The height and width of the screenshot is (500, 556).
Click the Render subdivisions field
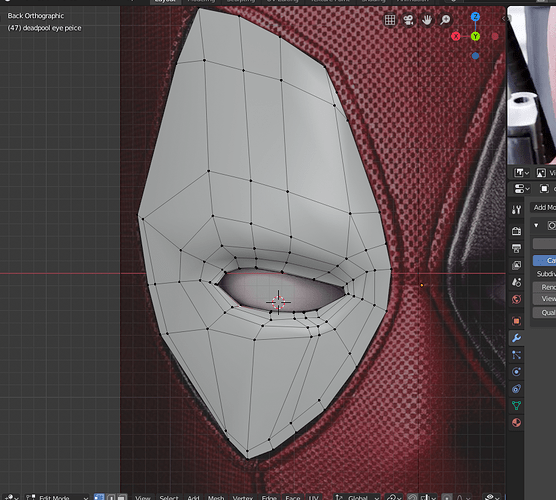coord(544,287)
